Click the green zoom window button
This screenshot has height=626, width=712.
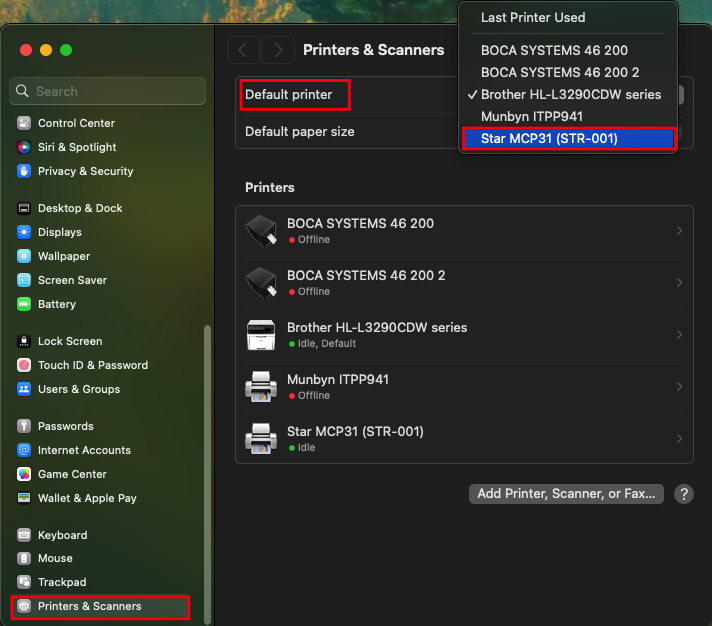point(66,50)
